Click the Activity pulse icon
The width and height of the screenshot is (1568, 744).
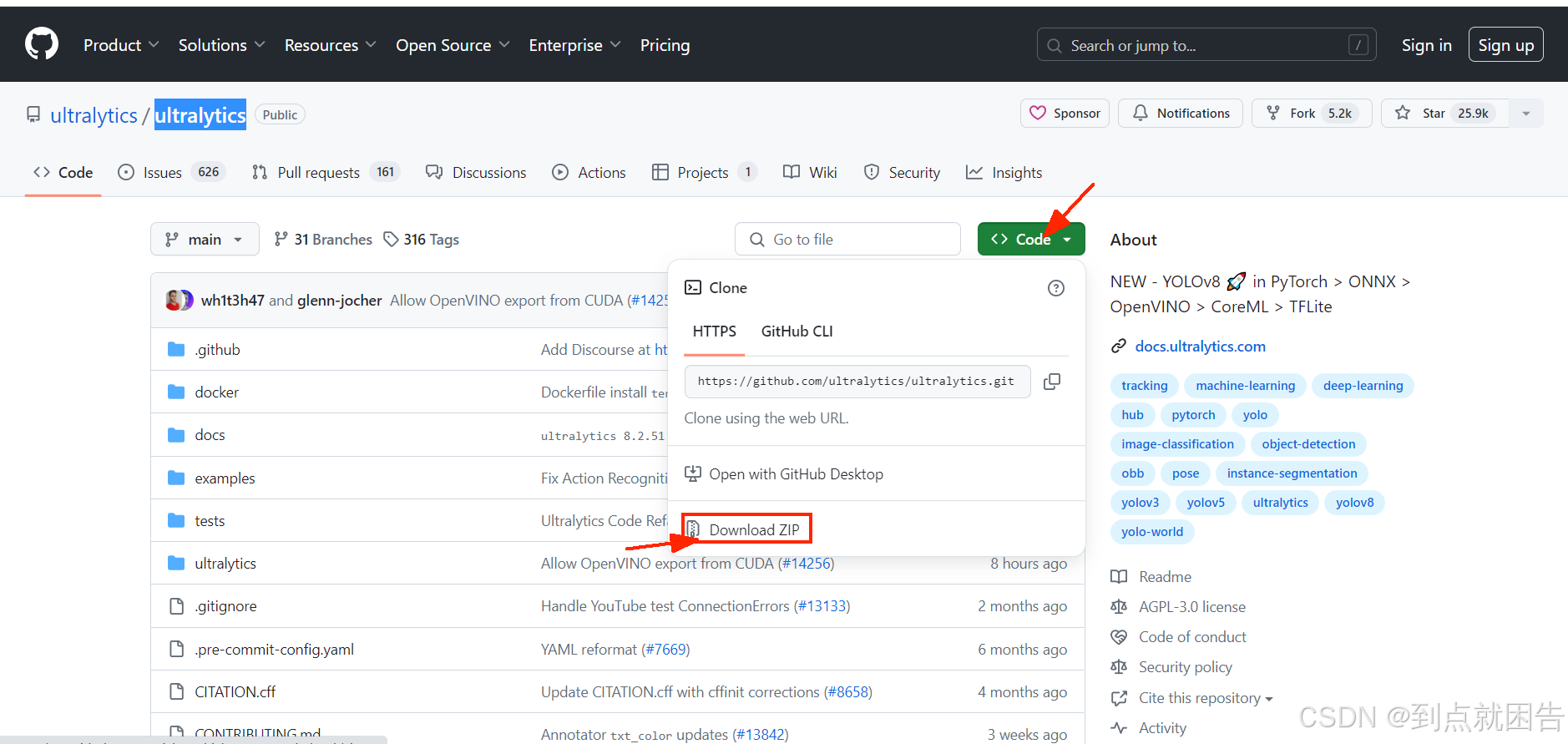[1119, 728]
